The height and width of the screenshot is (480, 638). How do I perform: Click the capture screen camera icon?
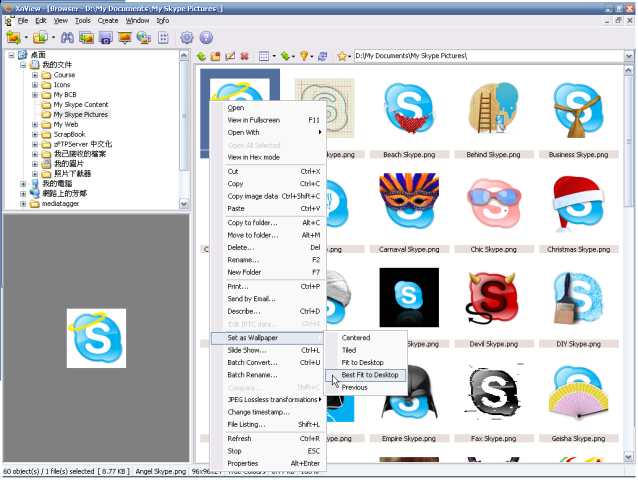click(105, 38)
